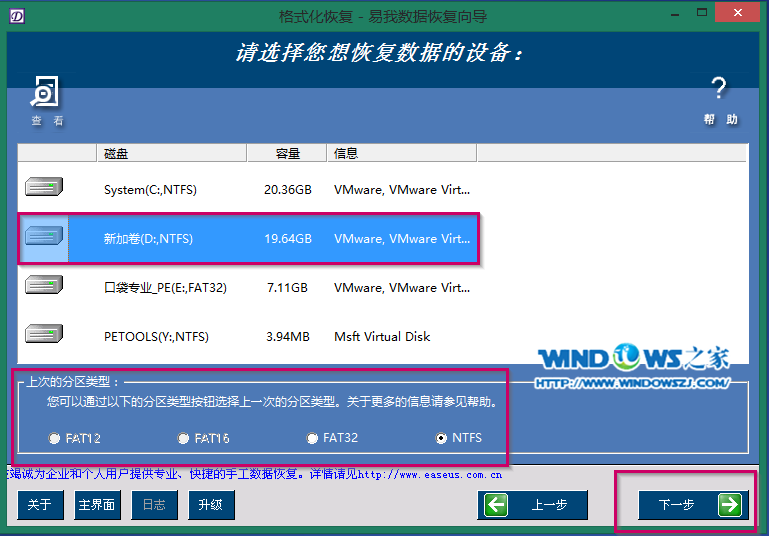
Task: Go back with 上一步 button
Action: click(532, 505)
